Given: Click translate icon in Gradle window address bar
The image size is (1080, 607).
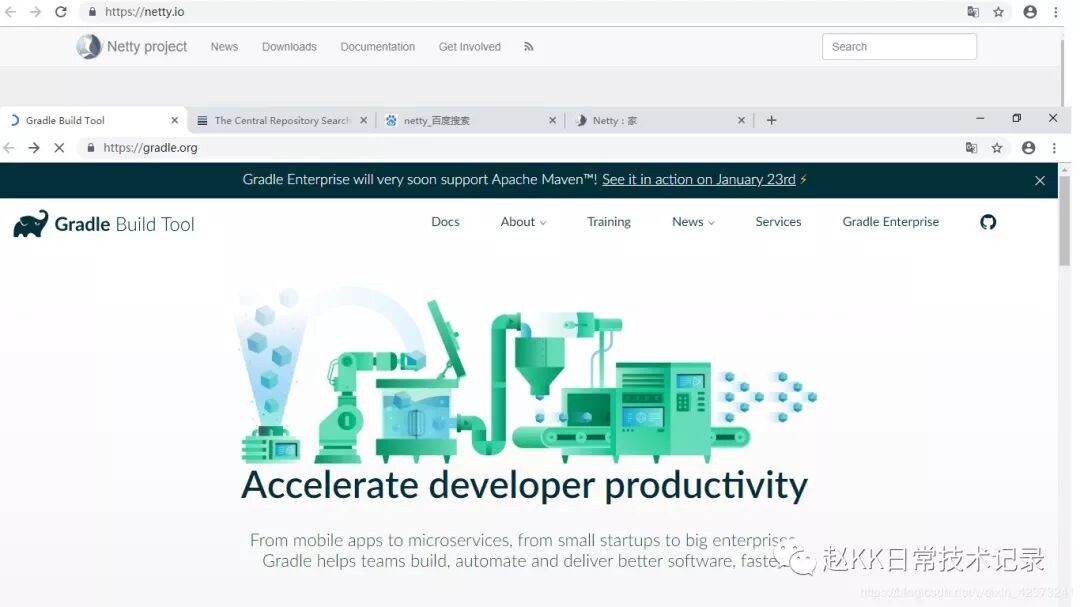Looking at the screenshot, I should pos(971,147).
